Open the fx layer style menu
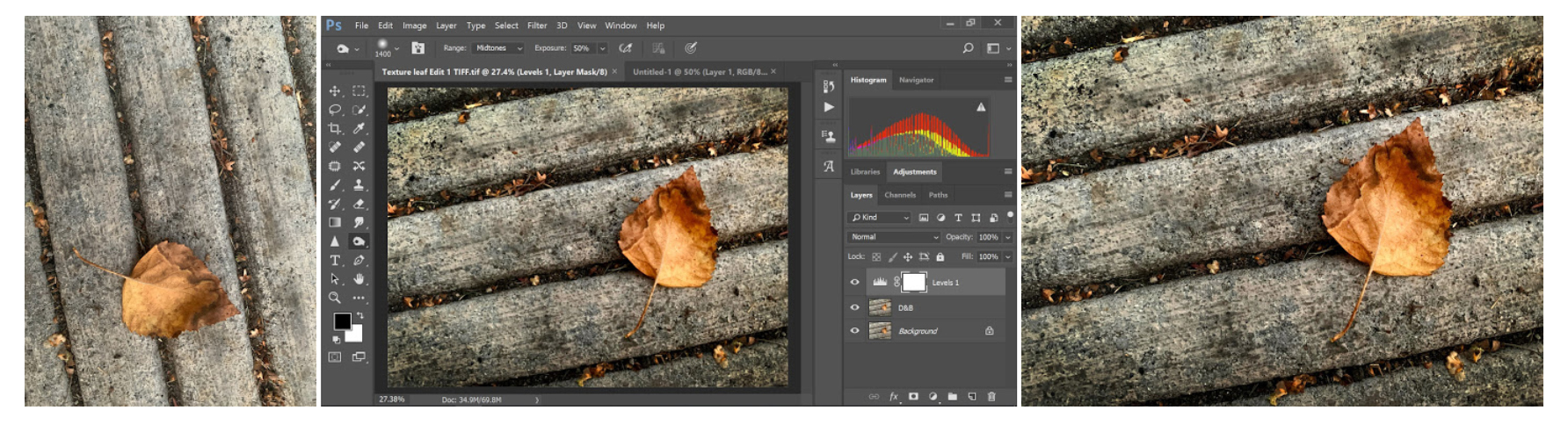 (894, 397)
